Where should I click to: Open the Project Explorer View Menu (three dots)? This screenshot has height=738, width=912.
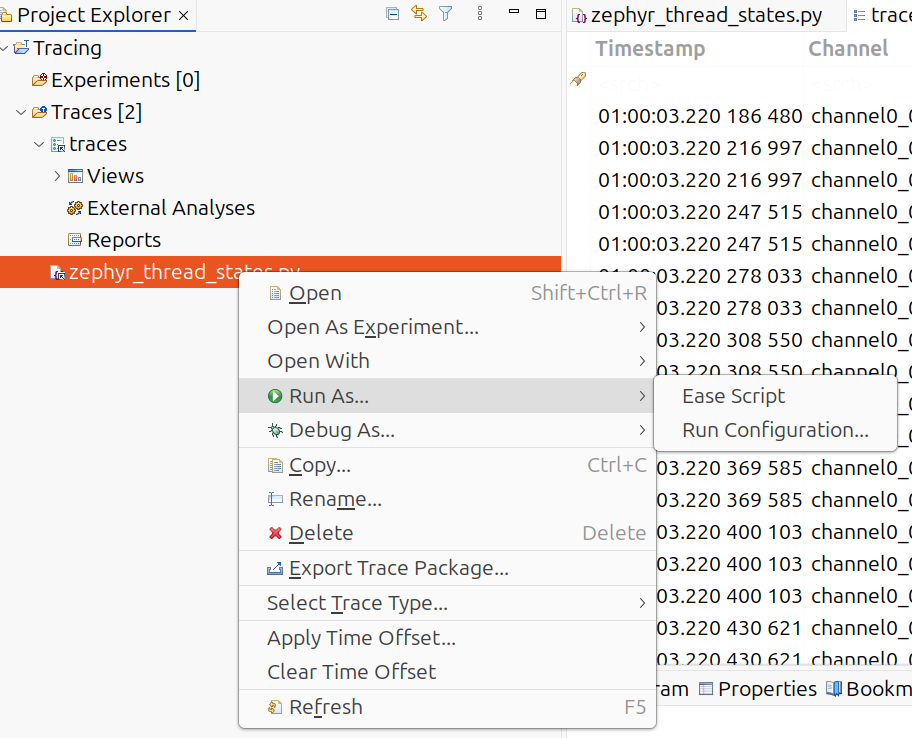point(480,14)
